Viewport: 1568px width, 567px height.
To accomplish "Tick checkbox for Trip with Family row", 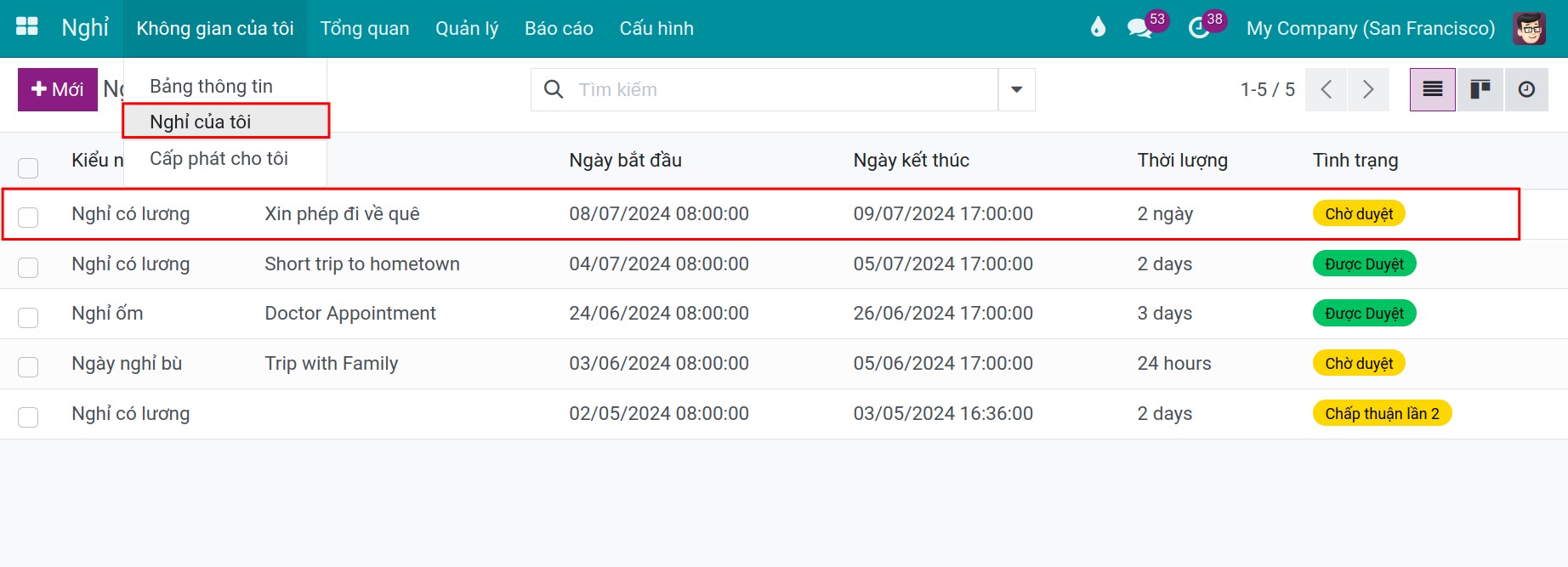I will 28,366.
